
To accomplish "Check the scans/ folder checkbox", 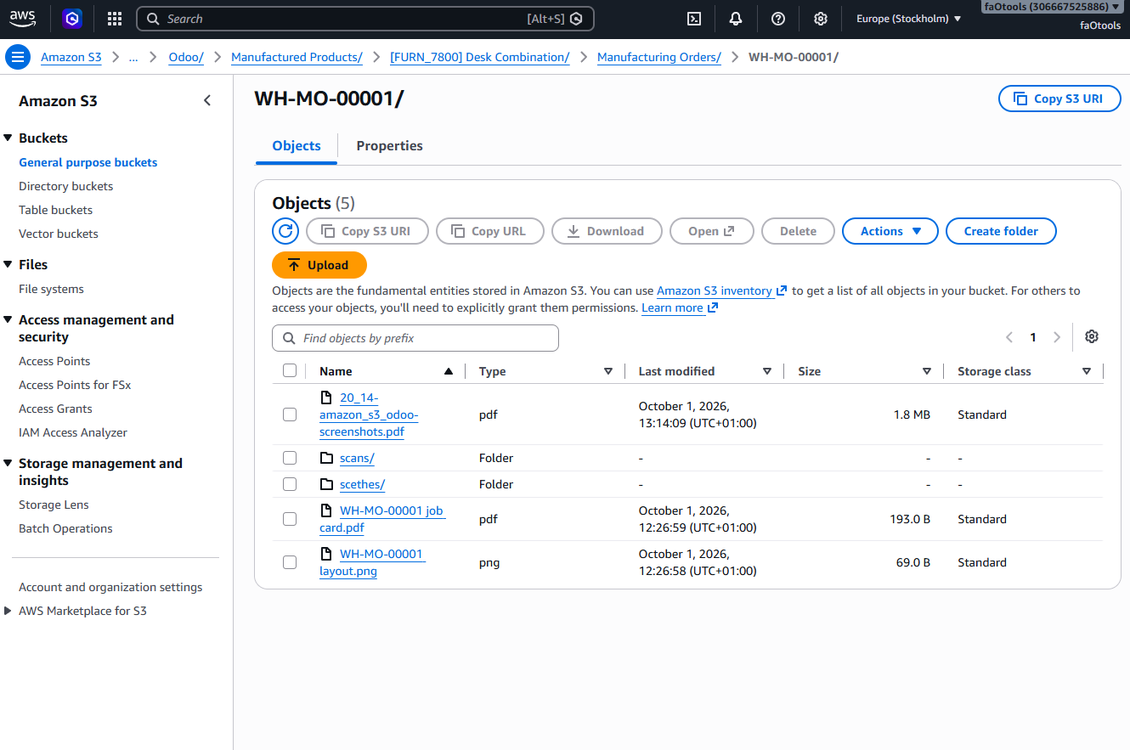I will pyautogui.click(x=290, y=458).
